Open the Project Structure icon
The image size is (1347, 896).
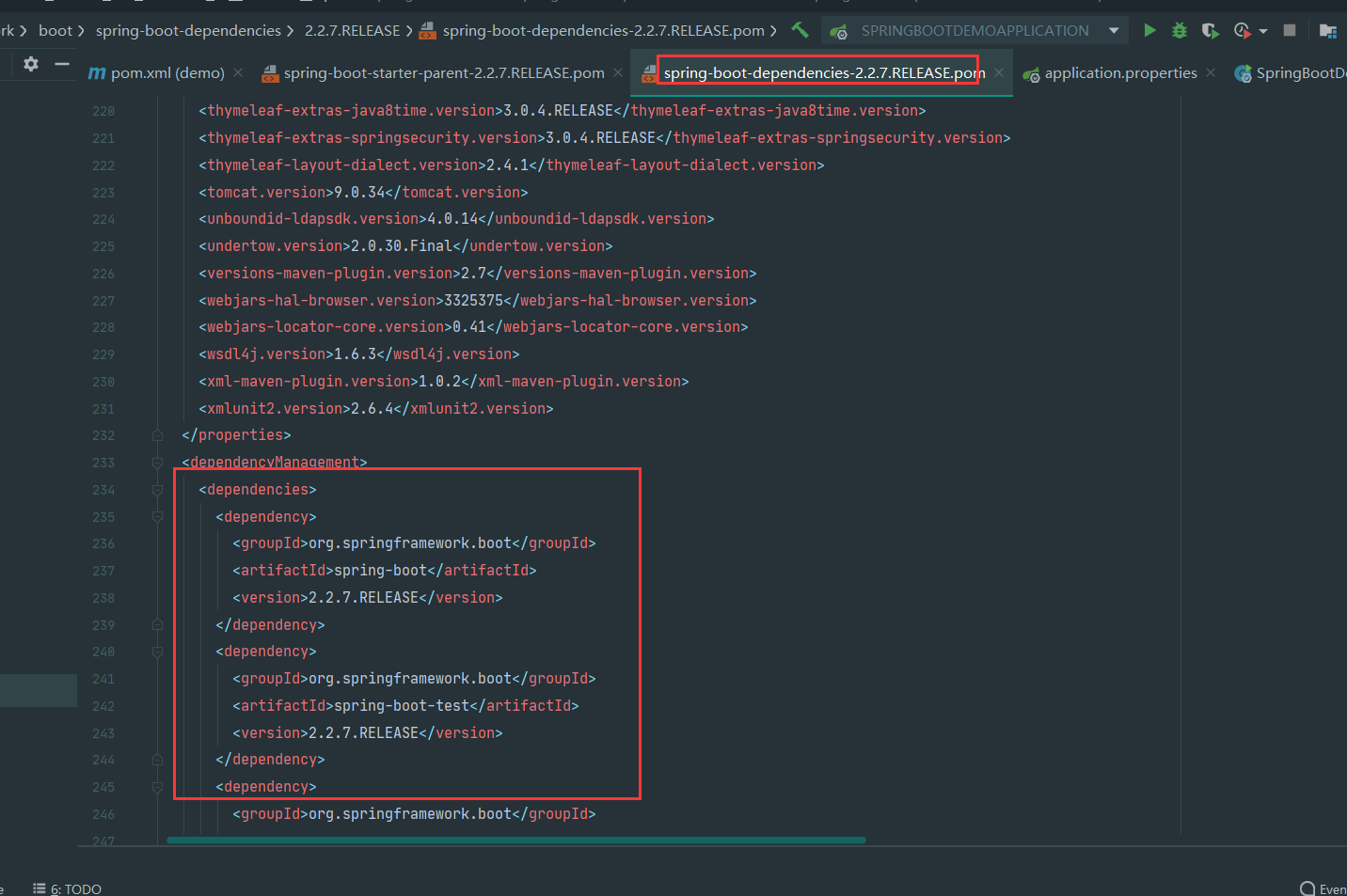pos(1328,30)
